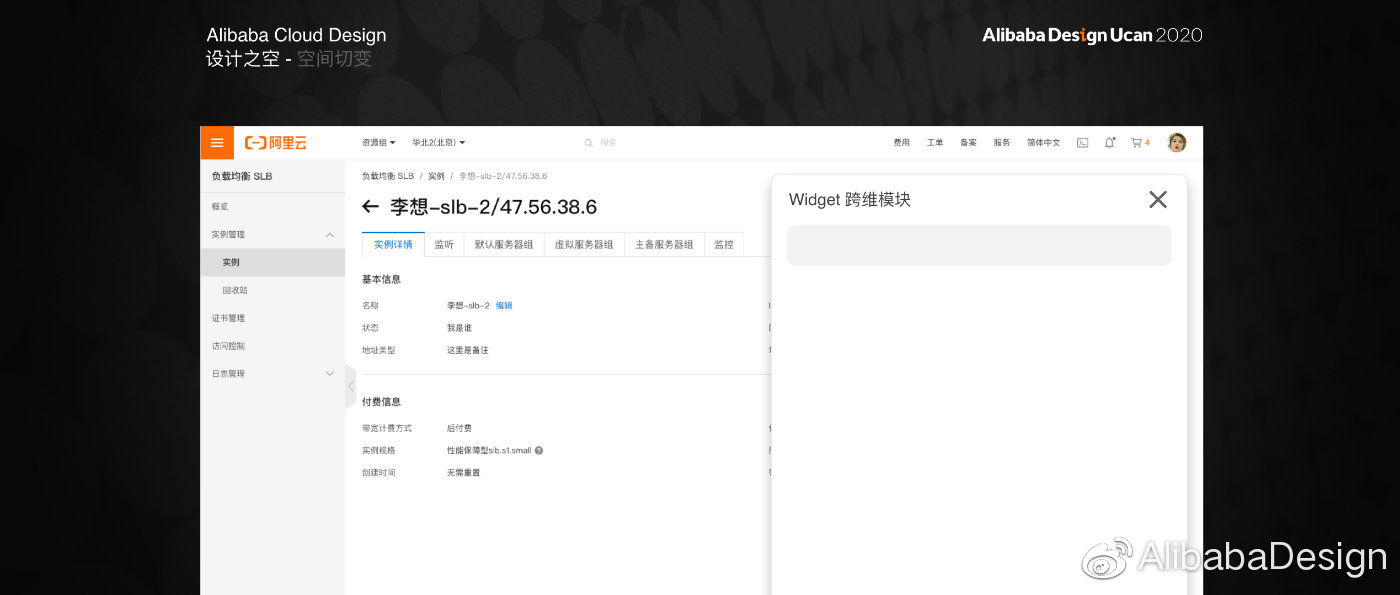Open 备案 in top navigation
Screen dimensions: 1400x595
968,143
